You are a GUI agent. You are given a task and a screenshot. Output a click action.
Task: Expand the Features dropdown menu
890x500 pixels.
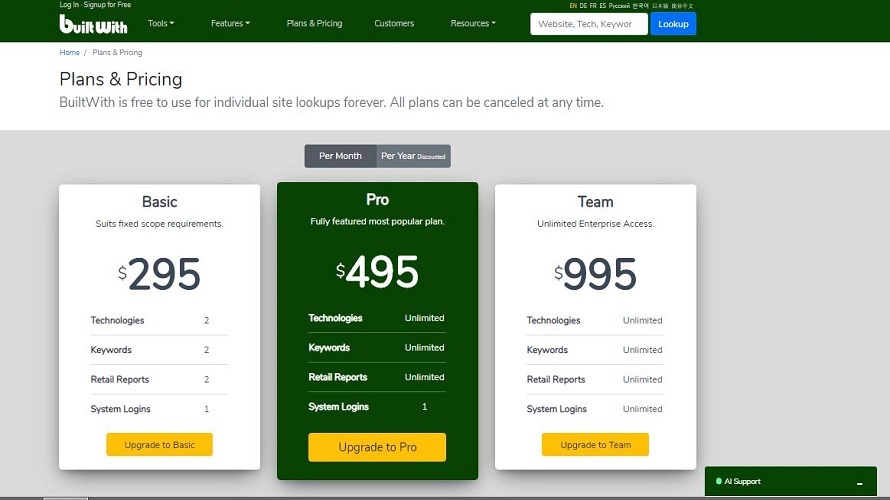230,23
